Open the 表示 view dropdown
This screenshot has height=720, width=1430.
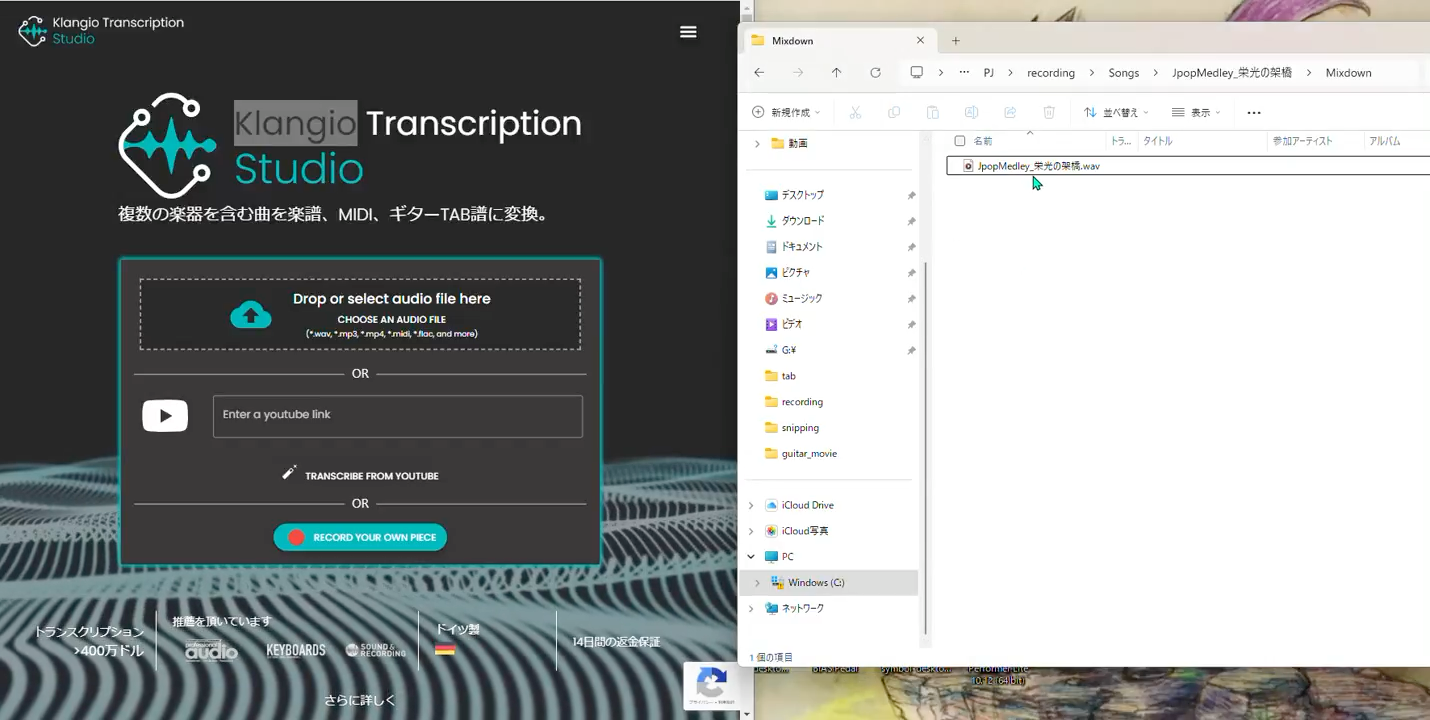click(x=1196, y=113)
